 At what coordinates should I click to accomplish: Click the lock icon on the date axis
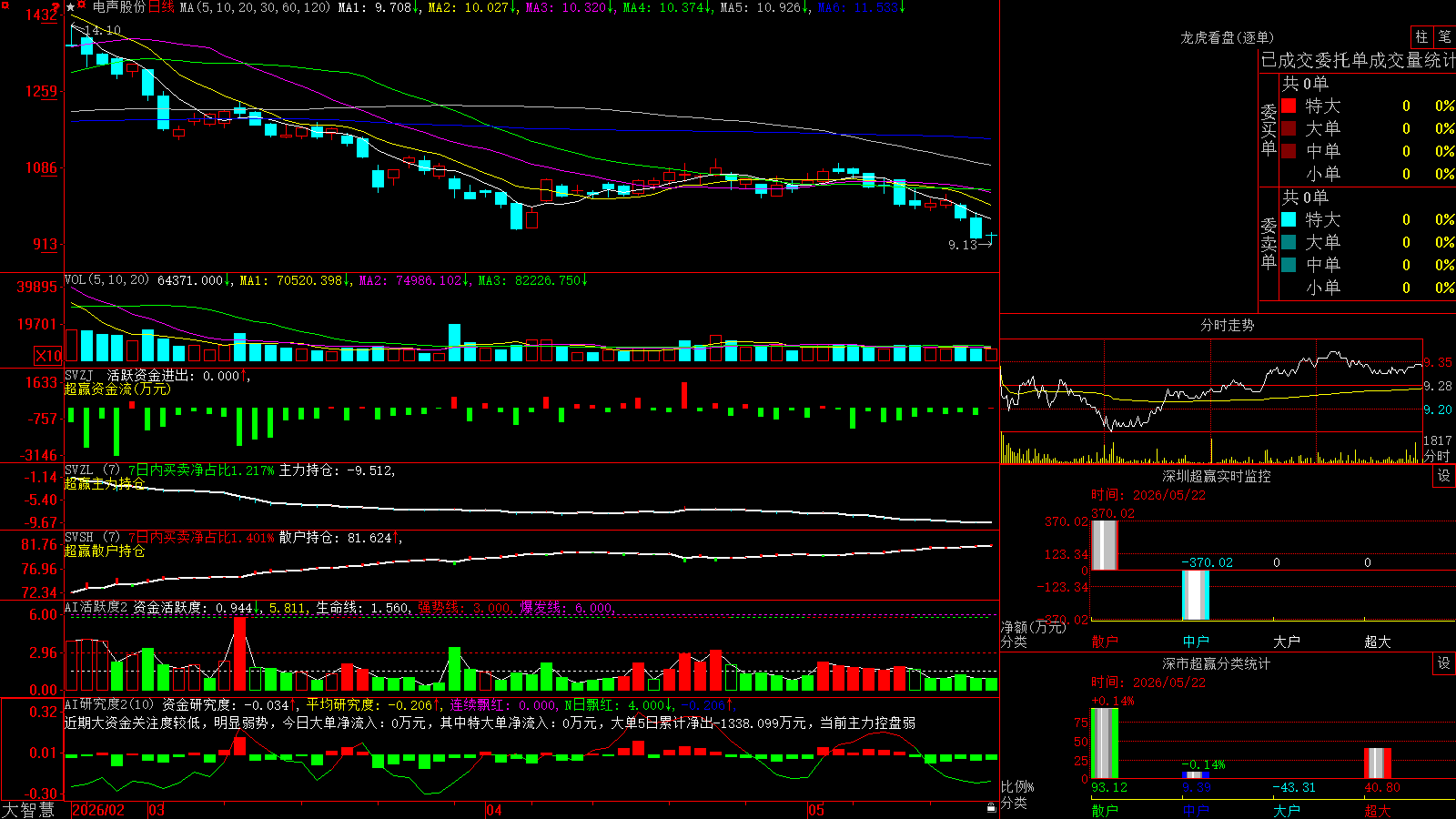point(991,808)
